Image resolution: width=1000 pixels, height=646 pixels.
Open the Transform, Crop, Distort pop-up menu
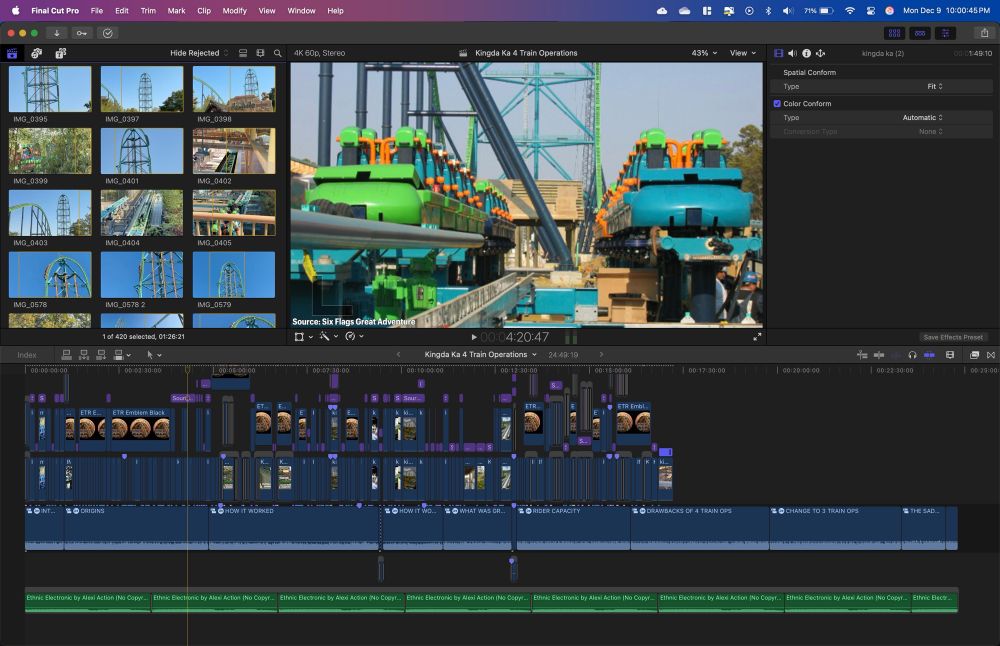coord(304,337)
